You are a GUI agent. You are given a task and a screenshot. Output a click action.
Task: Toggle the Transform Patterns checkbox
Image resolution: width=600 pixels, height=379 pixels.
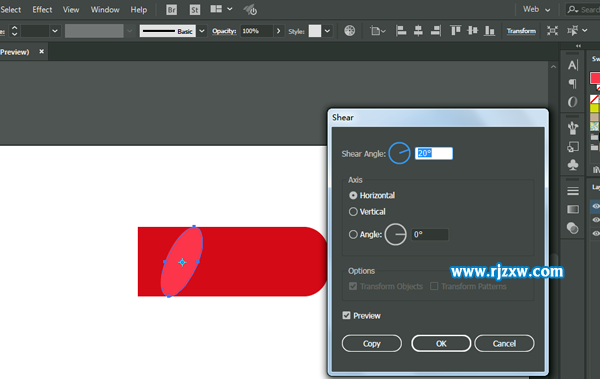point(434,286)
